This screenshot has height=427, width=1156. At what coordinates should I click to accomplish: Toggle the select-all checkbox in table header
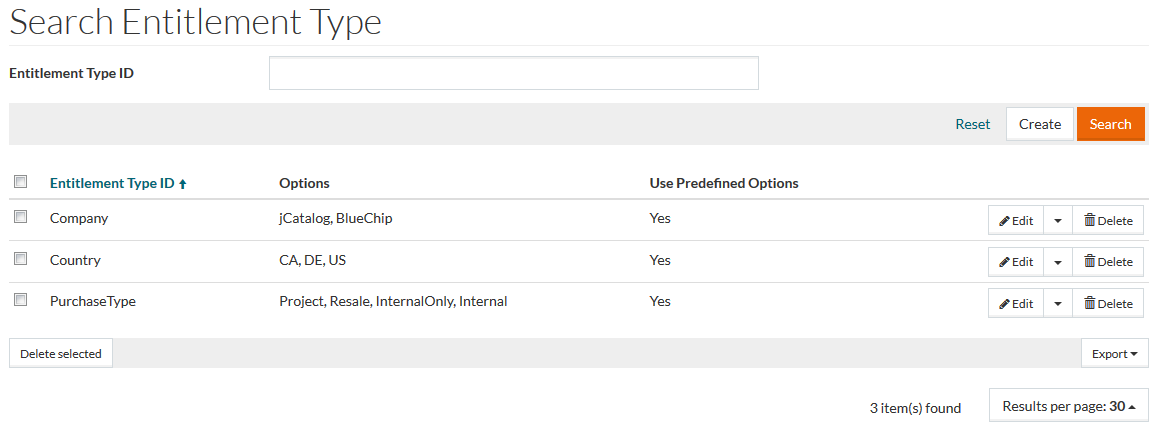coord(21,182)
